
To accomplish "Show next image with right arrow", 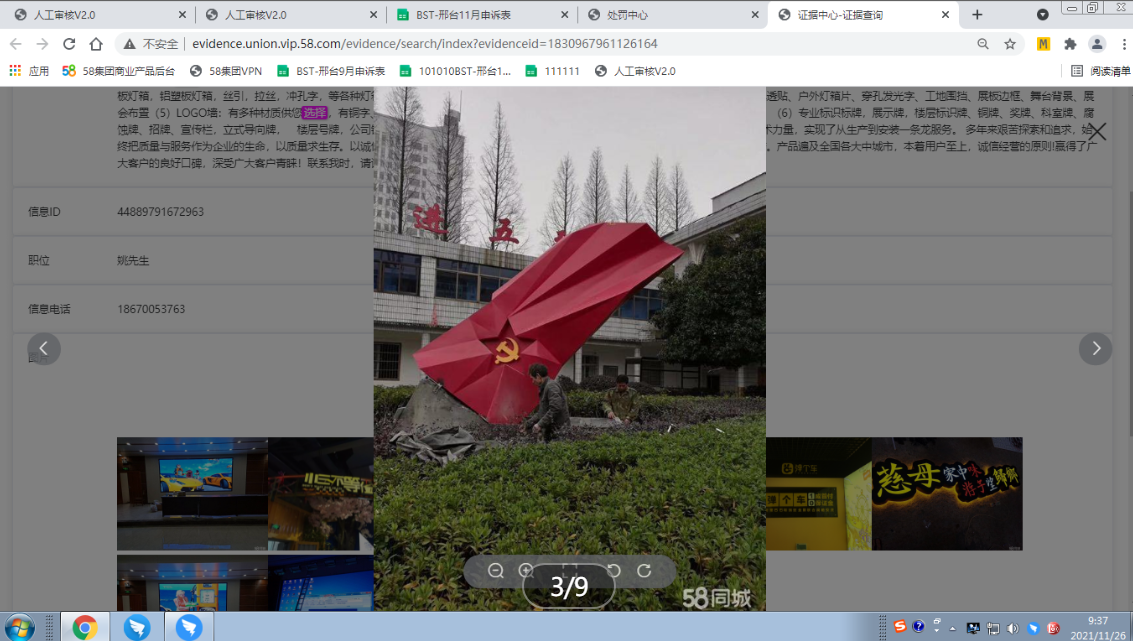I will click(1095, 349).
